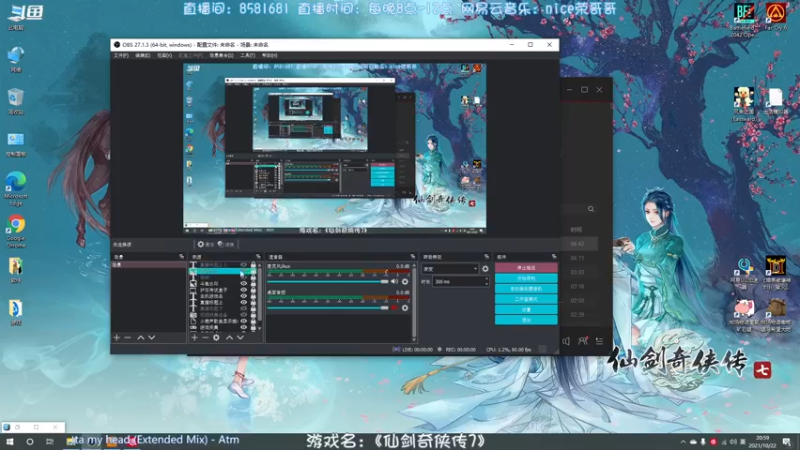Viewport: 800px width, 450px height.
Task: Unmute the 桌面音频 channel with the red speaker icon
Action: (394, 308)
